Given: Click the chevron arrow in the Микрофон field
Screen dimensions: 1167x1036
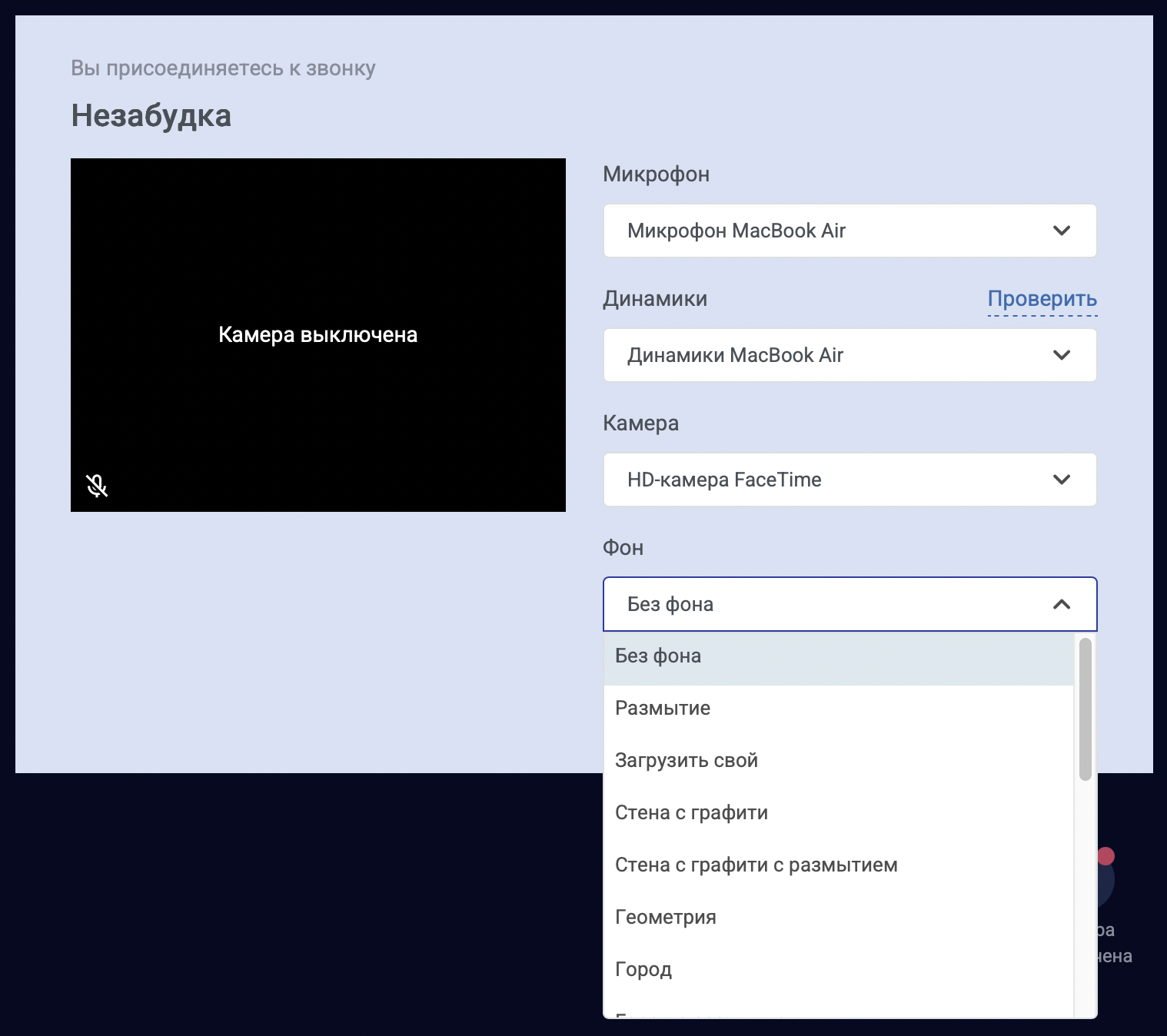Looking at the screenshot, I should click(x=1061, y=231).
